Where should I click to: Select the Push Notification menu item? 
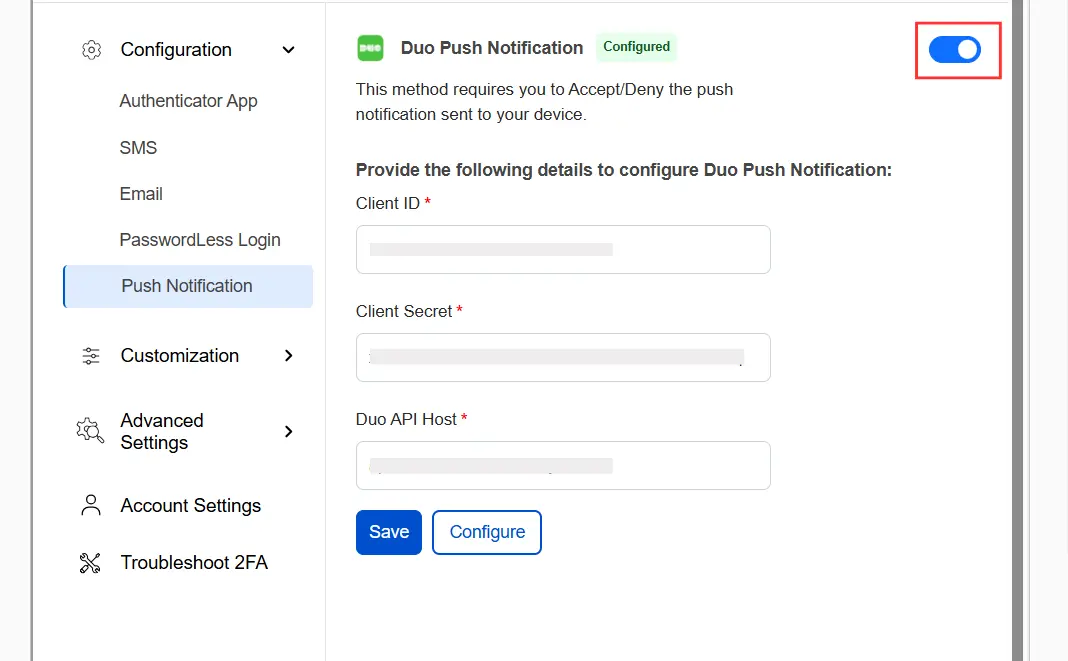(x=188, y=286)
